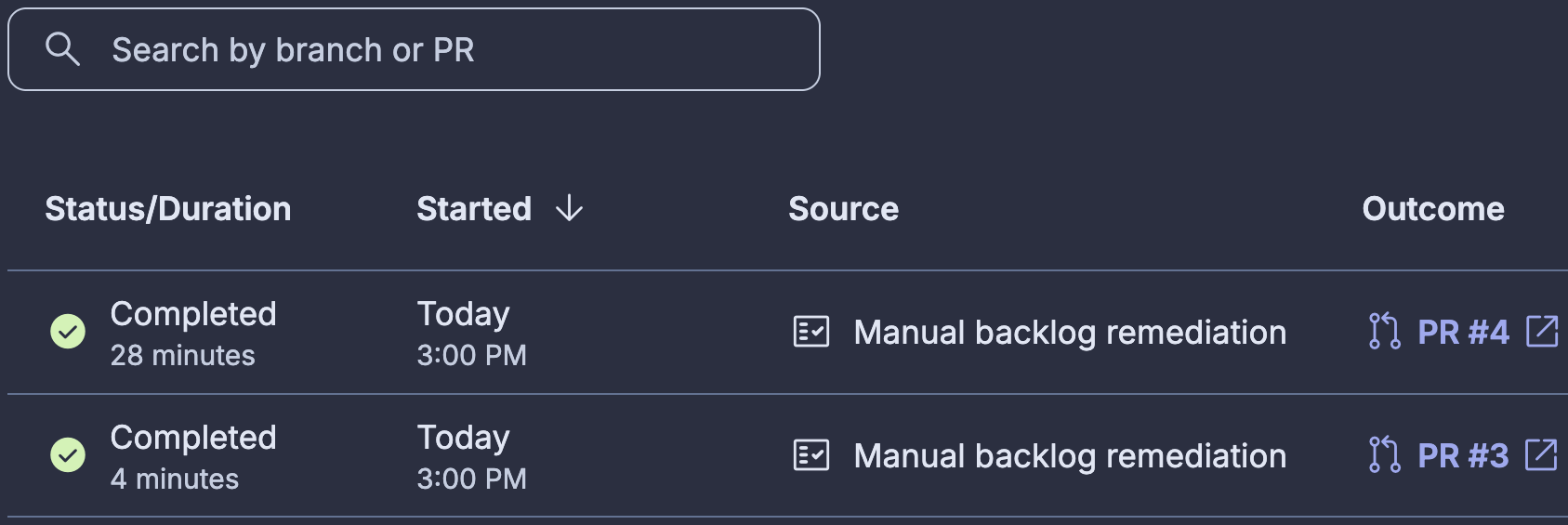Image resolution: width=1568 pixels, height=525 pixels.
Task: Click the Source column header
Action: coord(843,209)
